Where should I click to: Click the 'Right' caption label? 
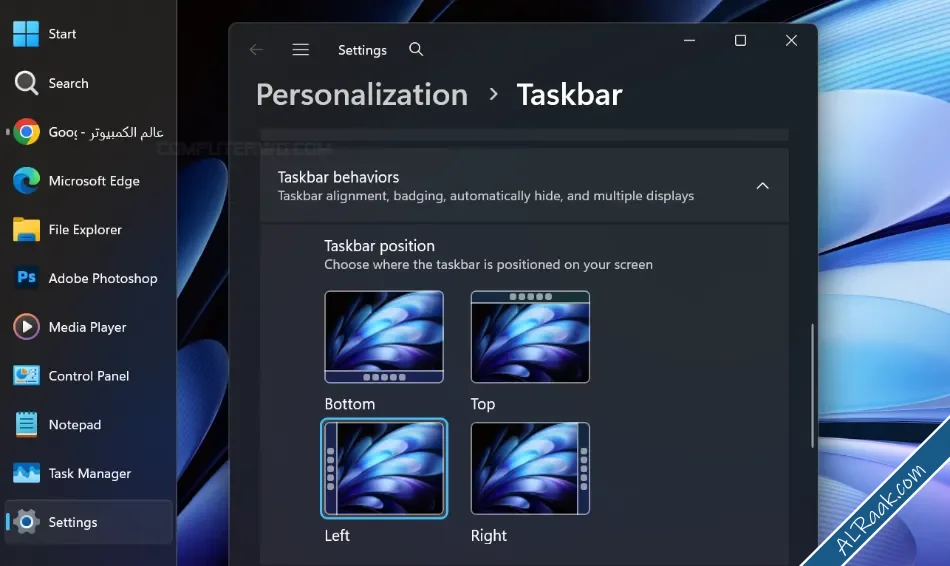pyautogui.click(x=489, y=536)
